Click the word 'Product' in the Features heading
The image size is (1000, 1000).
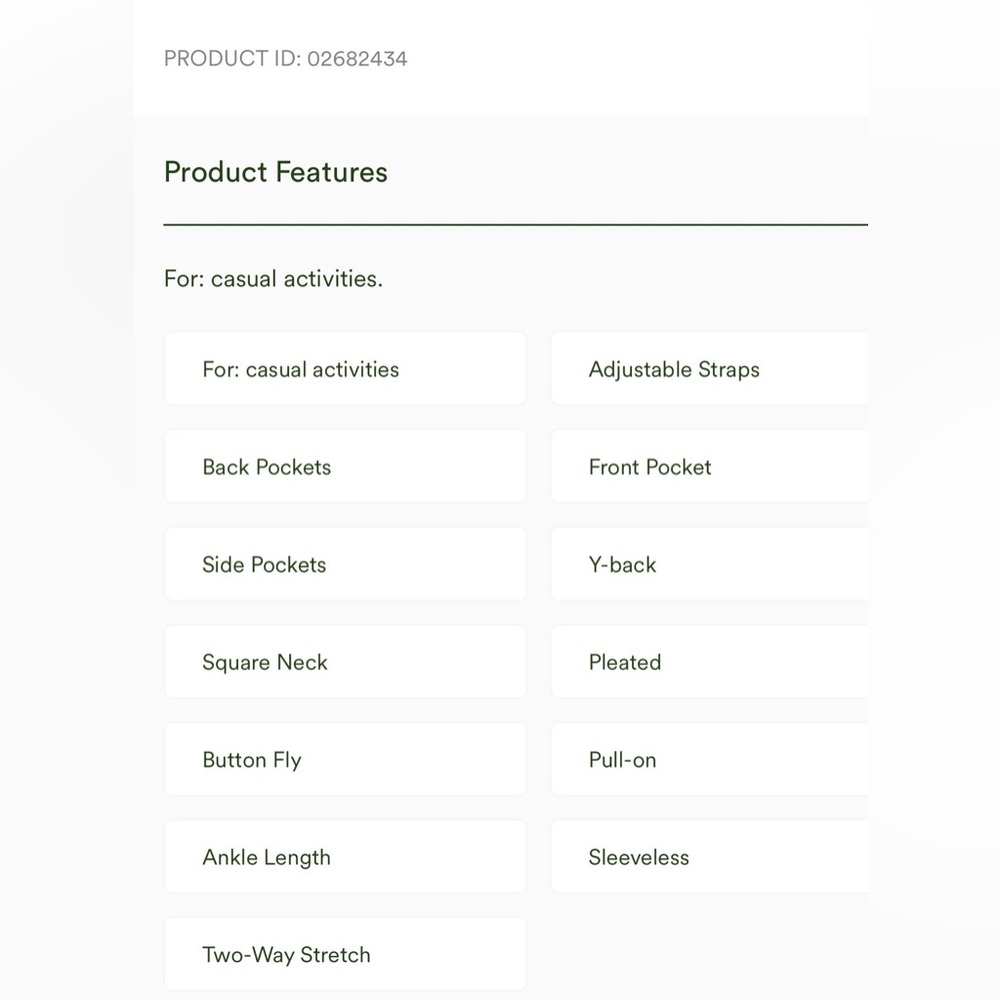(216, 172)
